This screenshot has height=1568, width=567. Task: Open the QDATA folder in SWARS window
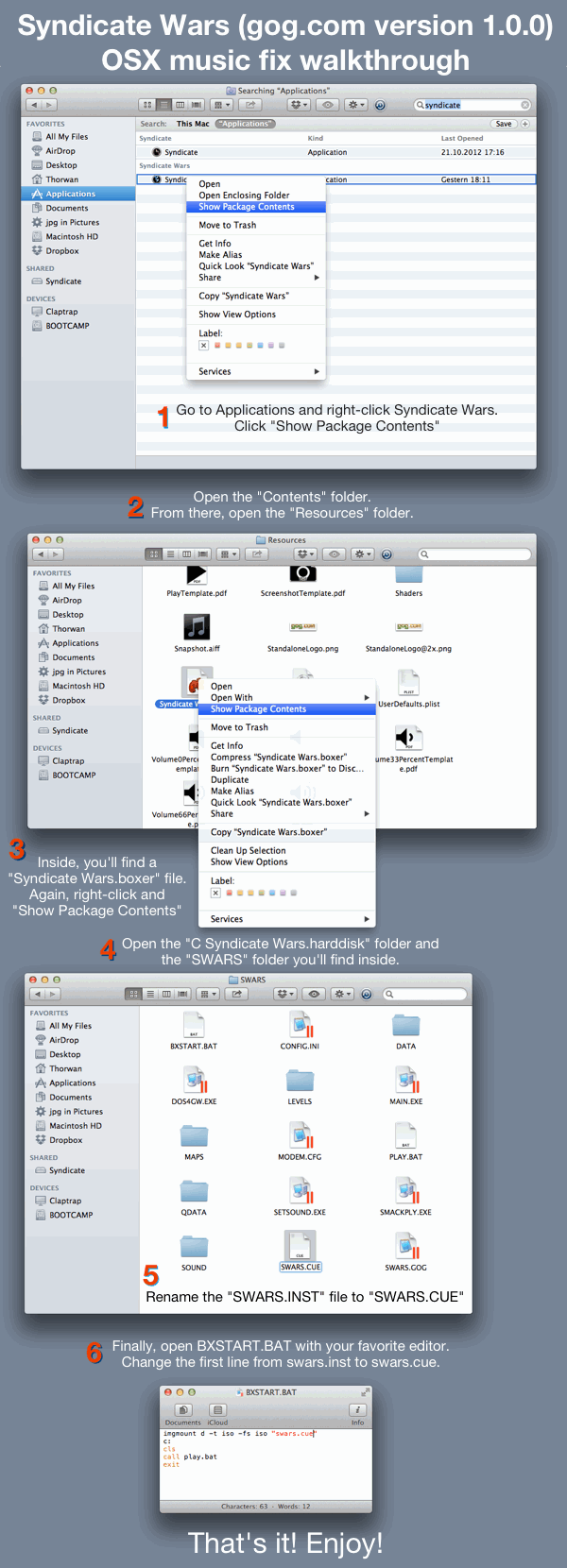[194, 1190]
